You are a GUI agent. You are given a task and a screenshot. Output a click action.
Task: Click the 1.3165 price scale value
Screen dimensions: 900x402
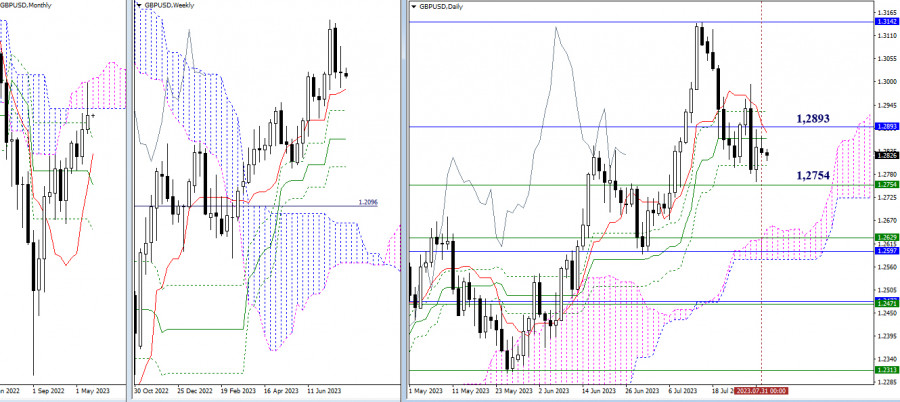tap(886, 11)
